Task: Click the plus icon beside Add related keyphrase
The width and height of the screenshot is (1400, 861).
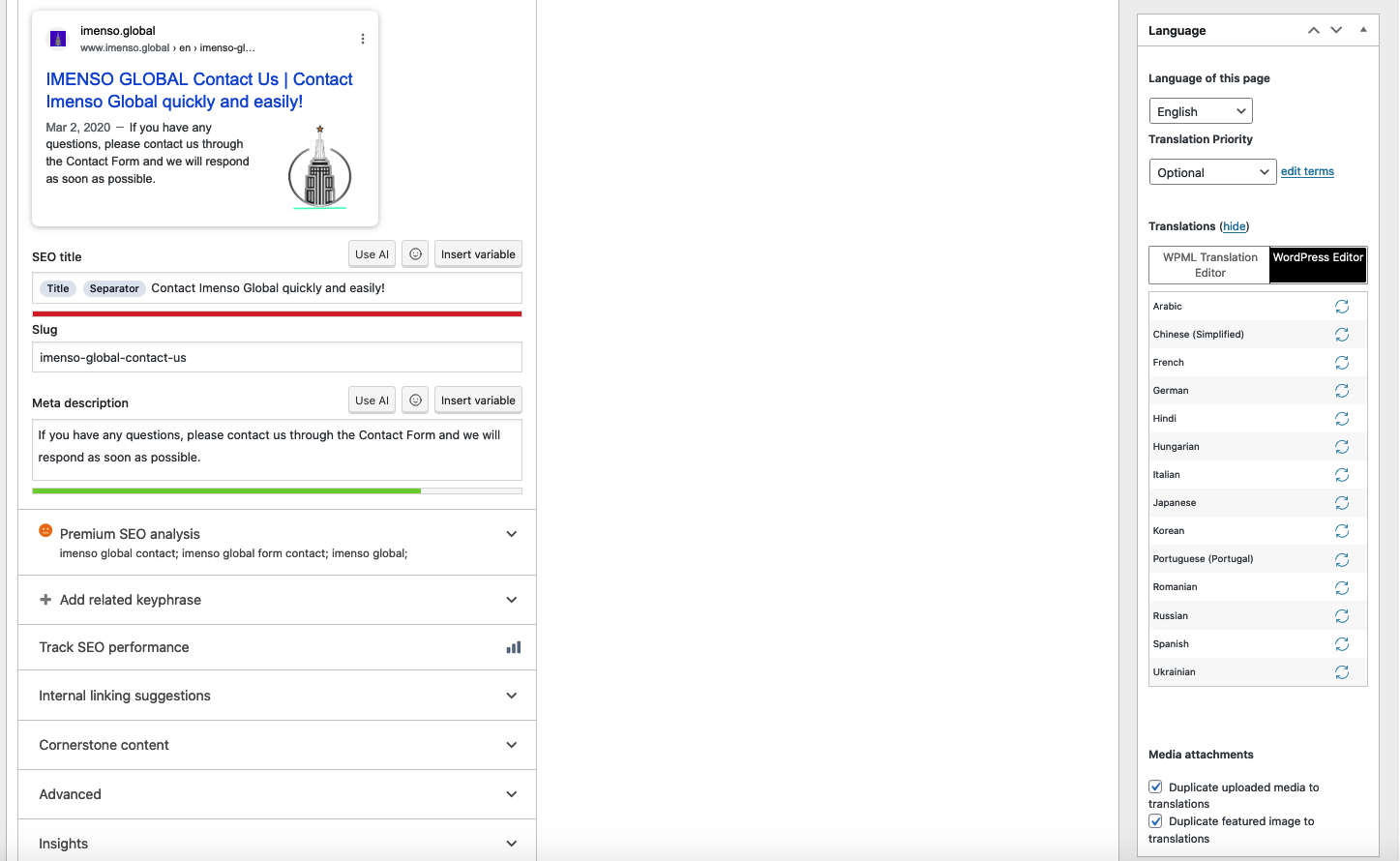Action: click(45, 600)
